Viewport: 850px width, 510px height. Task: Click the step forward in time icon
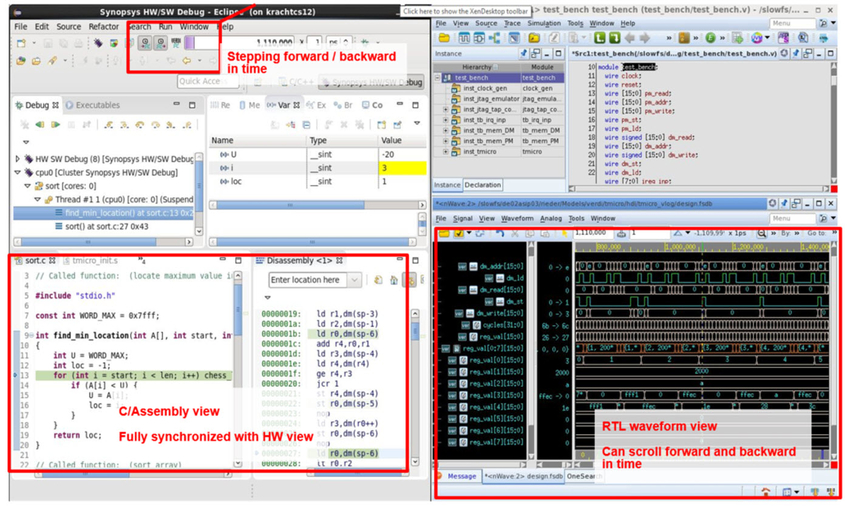tap(160, 43)
